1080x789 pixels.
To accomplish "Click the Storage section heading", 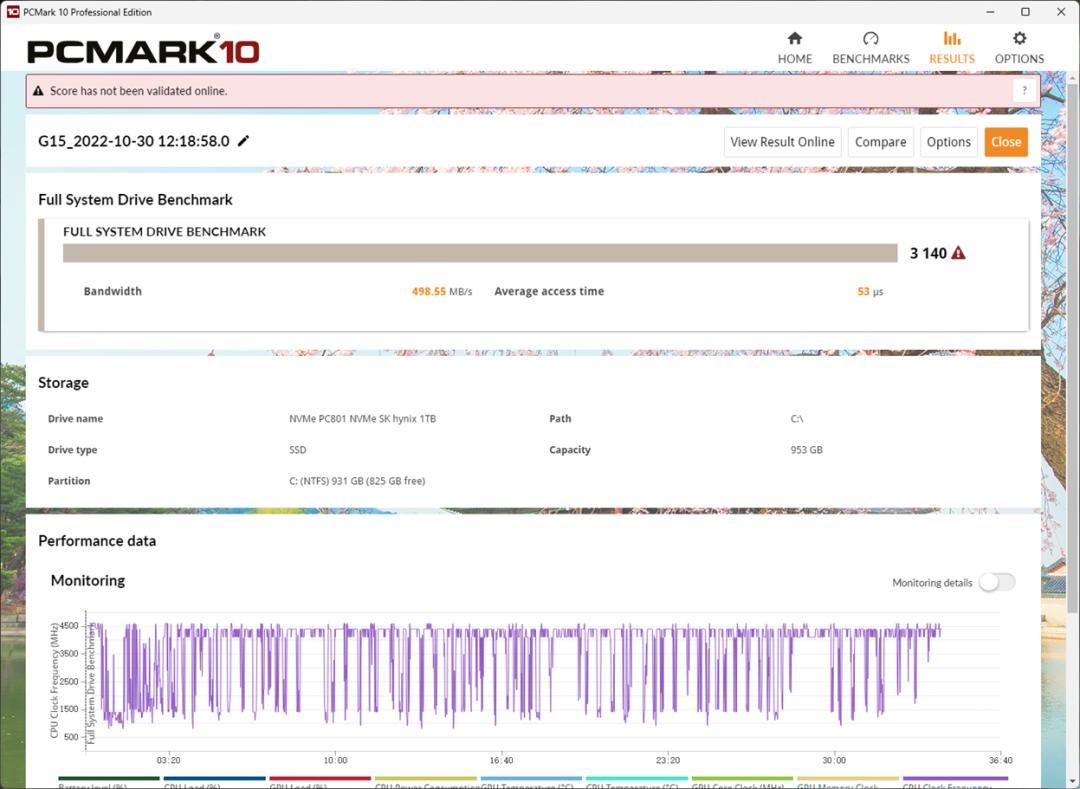I will [63, 383].
